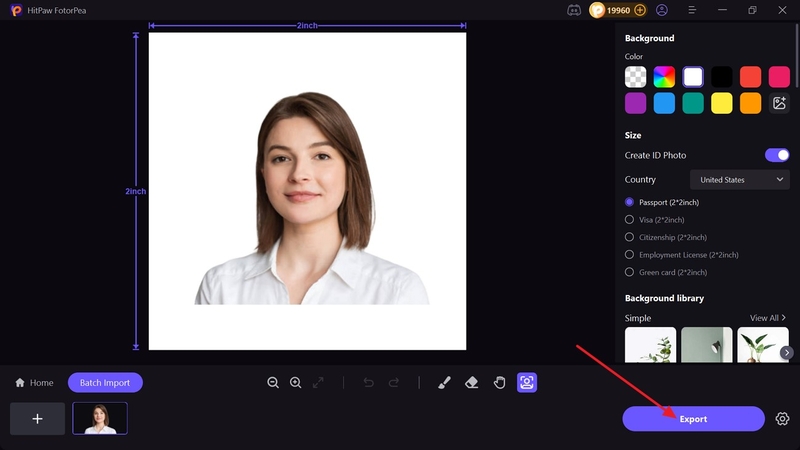Open the hamburger menu icon
Image resolution: width=800 pixels, height=450 pixels.
click(692, 10)
